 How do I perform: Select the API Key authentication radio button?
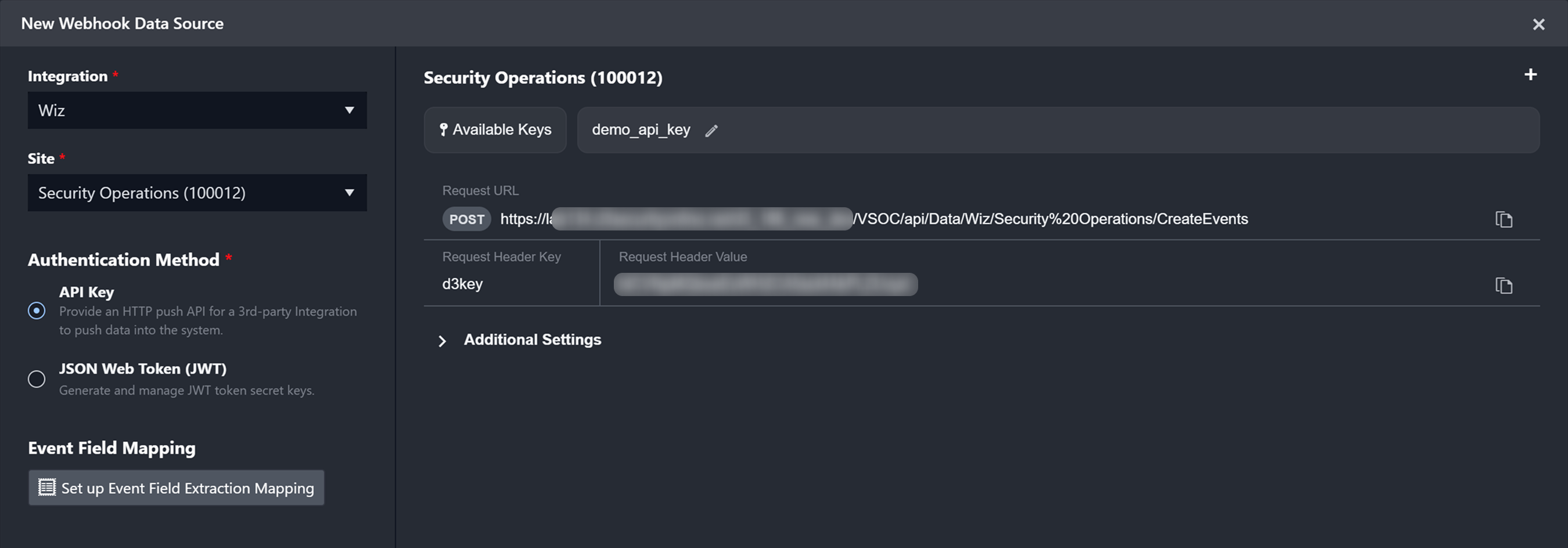pos(37,311)
